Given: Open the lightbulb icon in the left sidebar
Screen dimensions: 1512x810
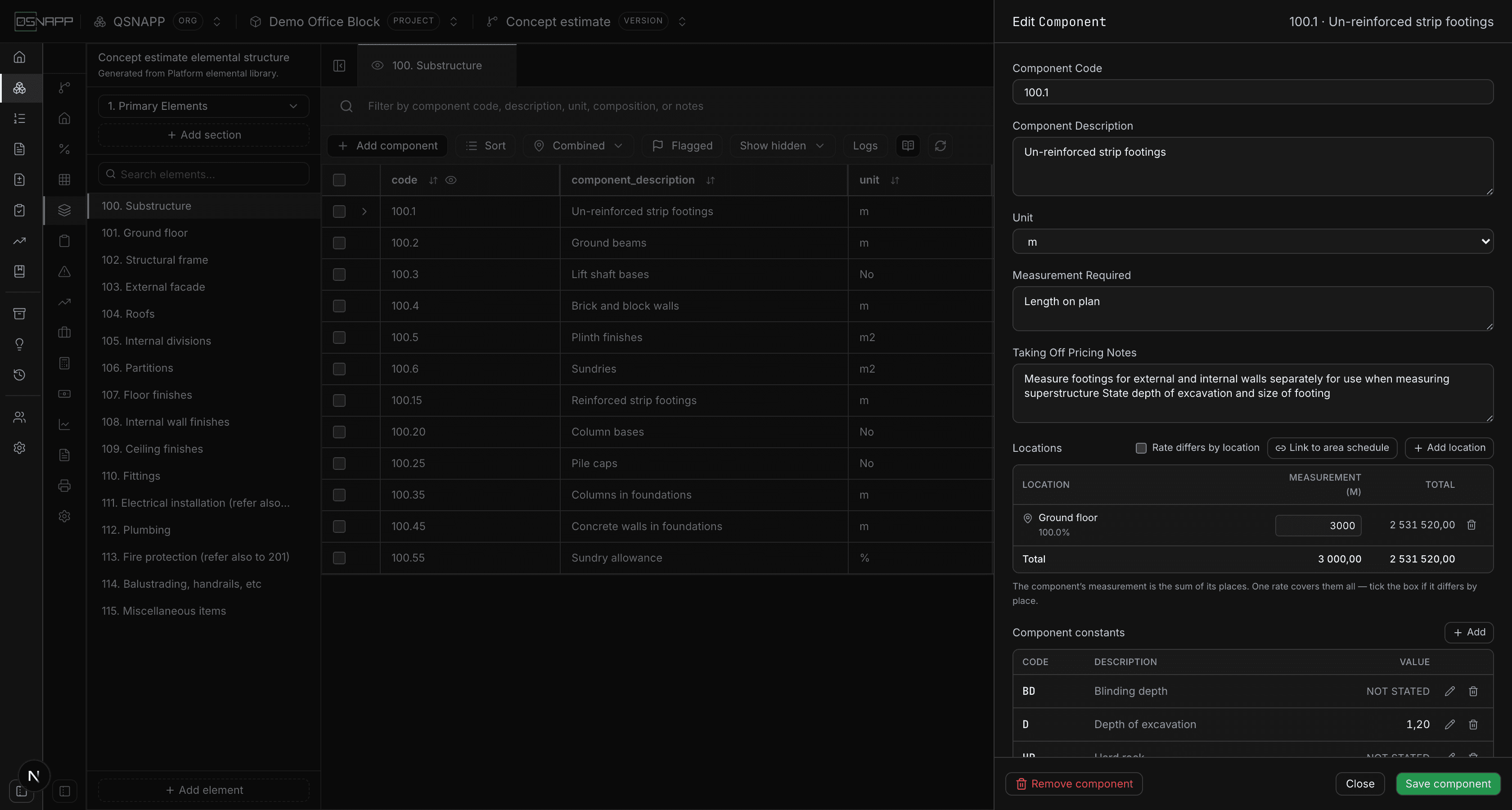Looking at the screenshot, I should (19, 344).
